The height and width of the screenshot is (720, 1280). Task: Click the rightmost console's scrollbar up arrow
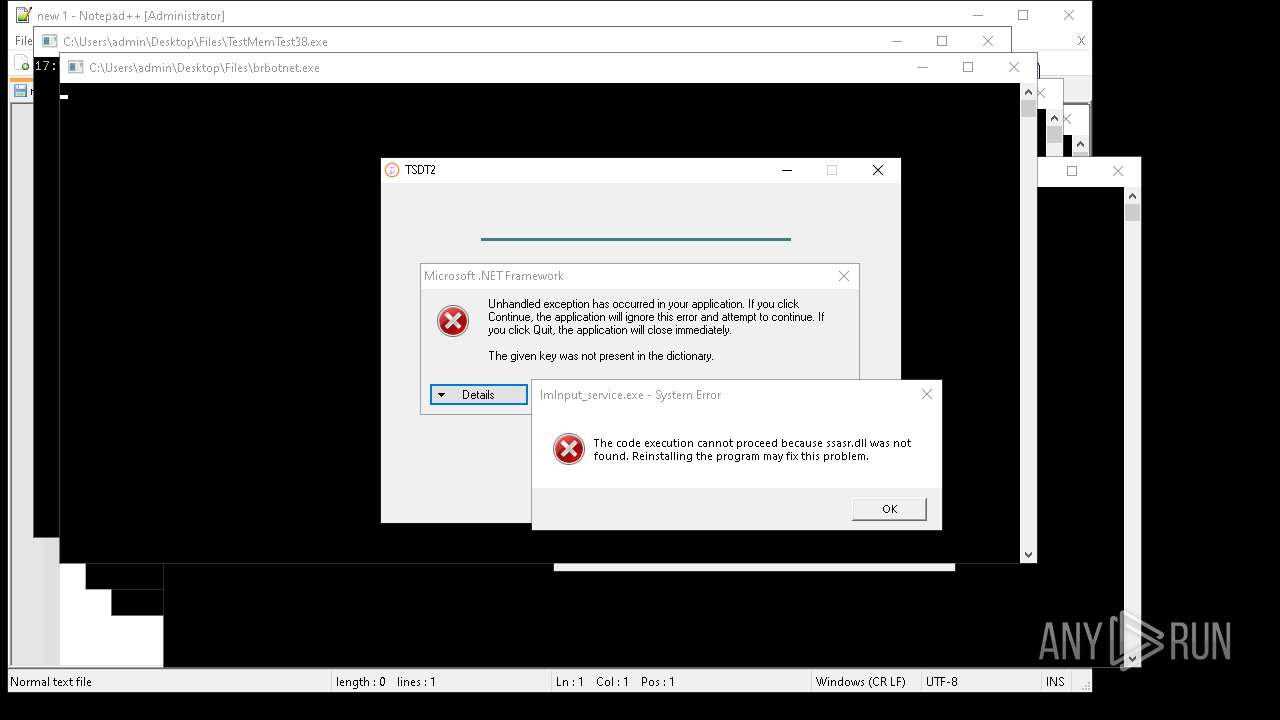pyautogui.click(x=1132, y=195)
